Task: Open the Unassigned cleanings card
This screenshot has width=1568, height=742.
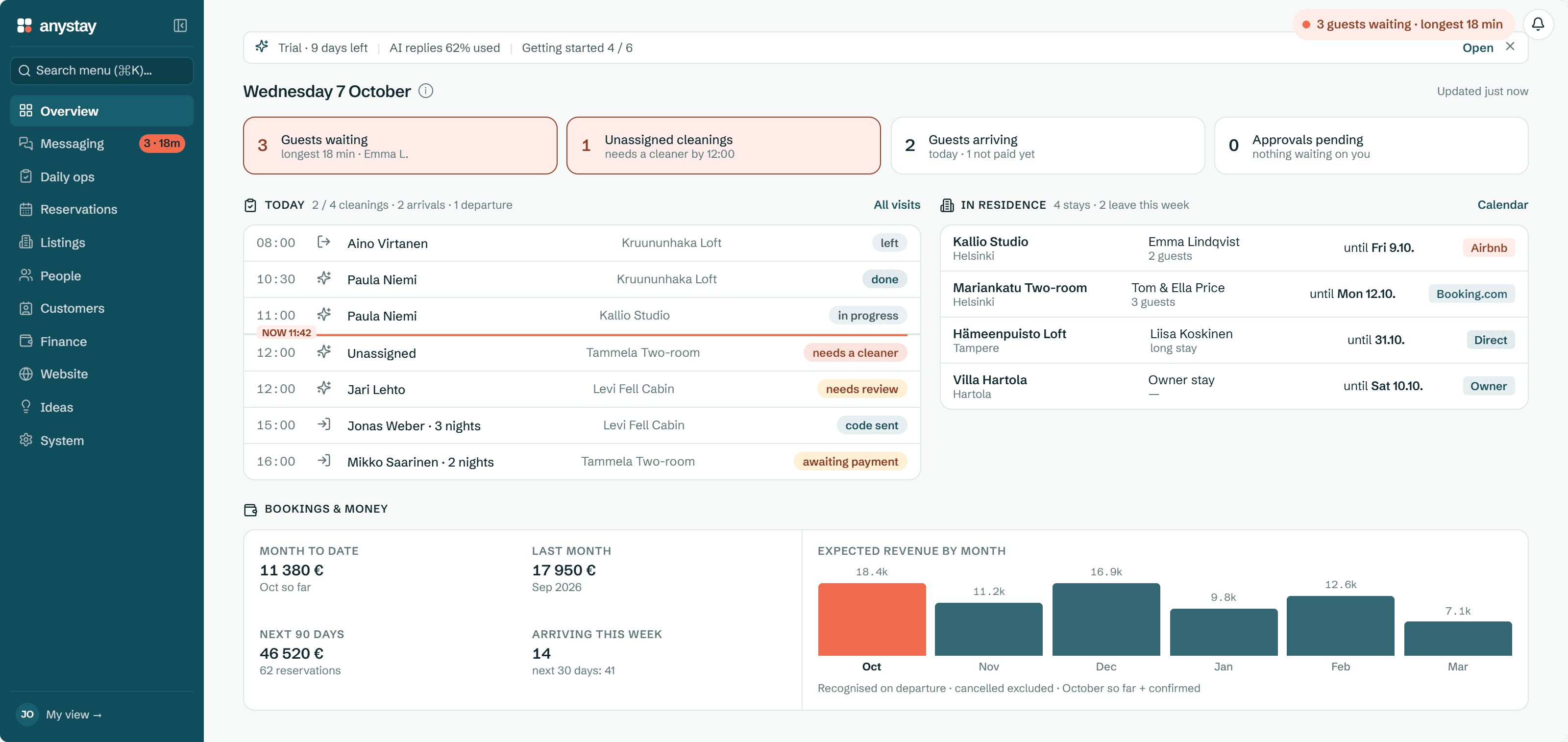Action: 723,146
